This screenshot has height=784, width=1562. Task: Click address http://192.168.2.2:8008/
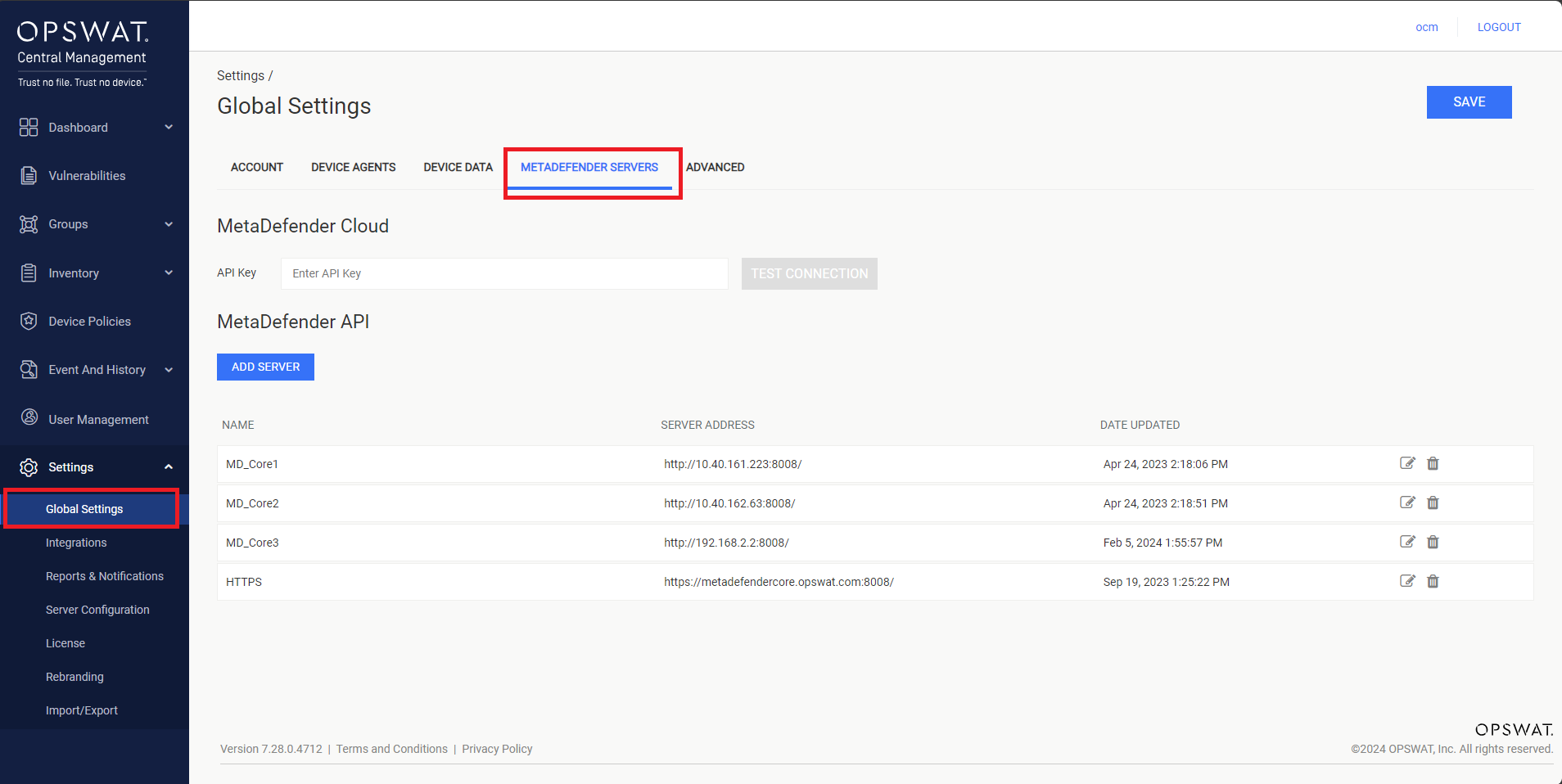point(726,543)
